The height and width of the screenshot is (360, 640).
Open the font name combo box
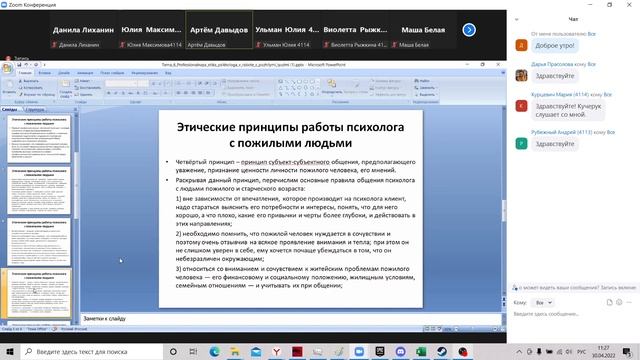coord(121,83)
